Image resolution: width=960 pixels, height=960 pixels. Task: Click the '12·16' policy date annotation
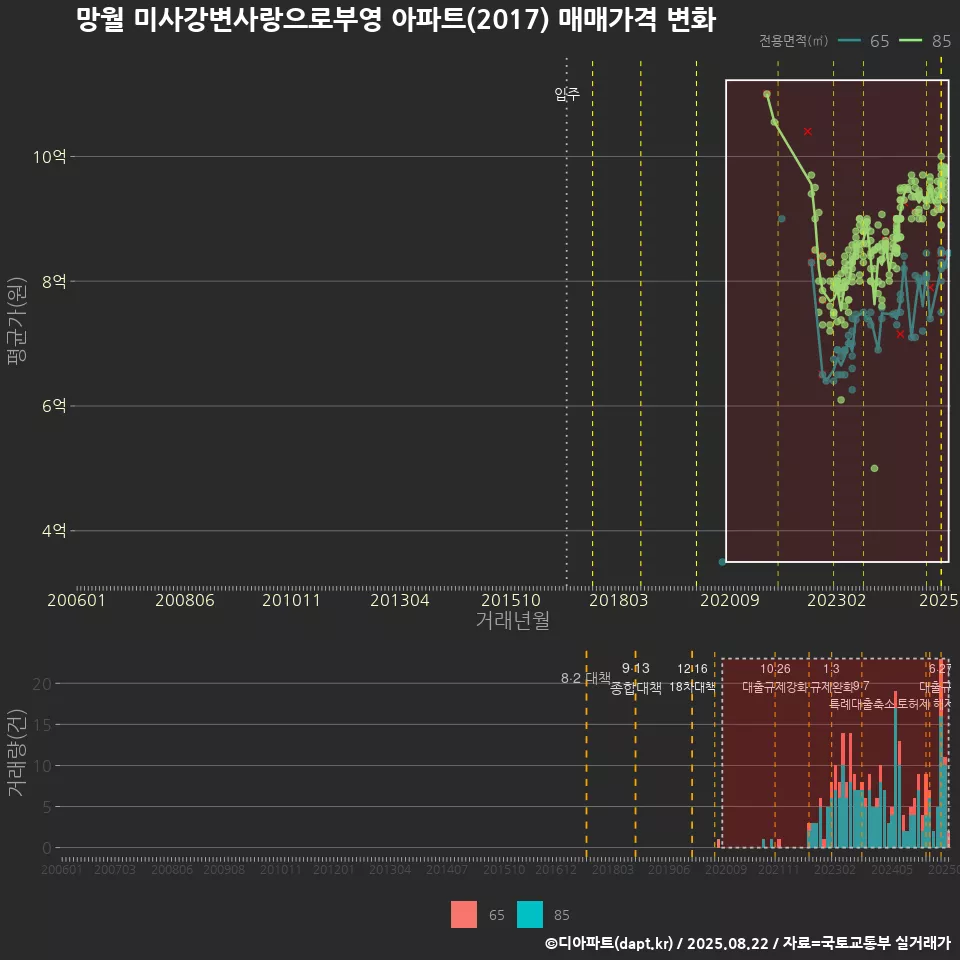click(x=692, y=669)
